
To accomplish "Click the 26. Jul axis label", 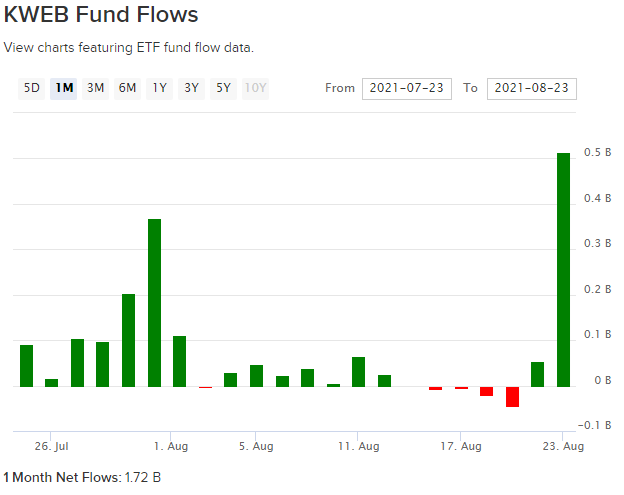I will [50, 446].
